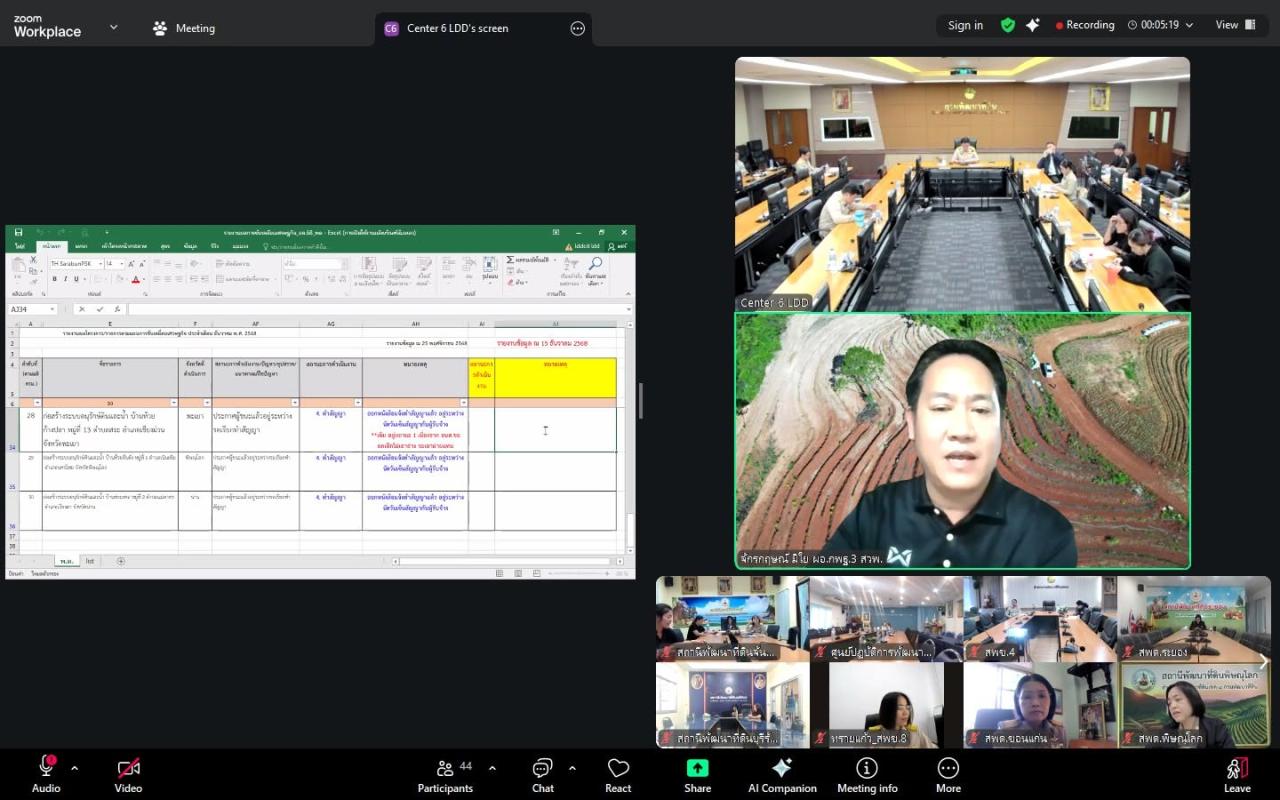The height and width of the screenshot is (800, 1280).
Task: Open the Excel font name dropdown
Action: click(100, 264)
